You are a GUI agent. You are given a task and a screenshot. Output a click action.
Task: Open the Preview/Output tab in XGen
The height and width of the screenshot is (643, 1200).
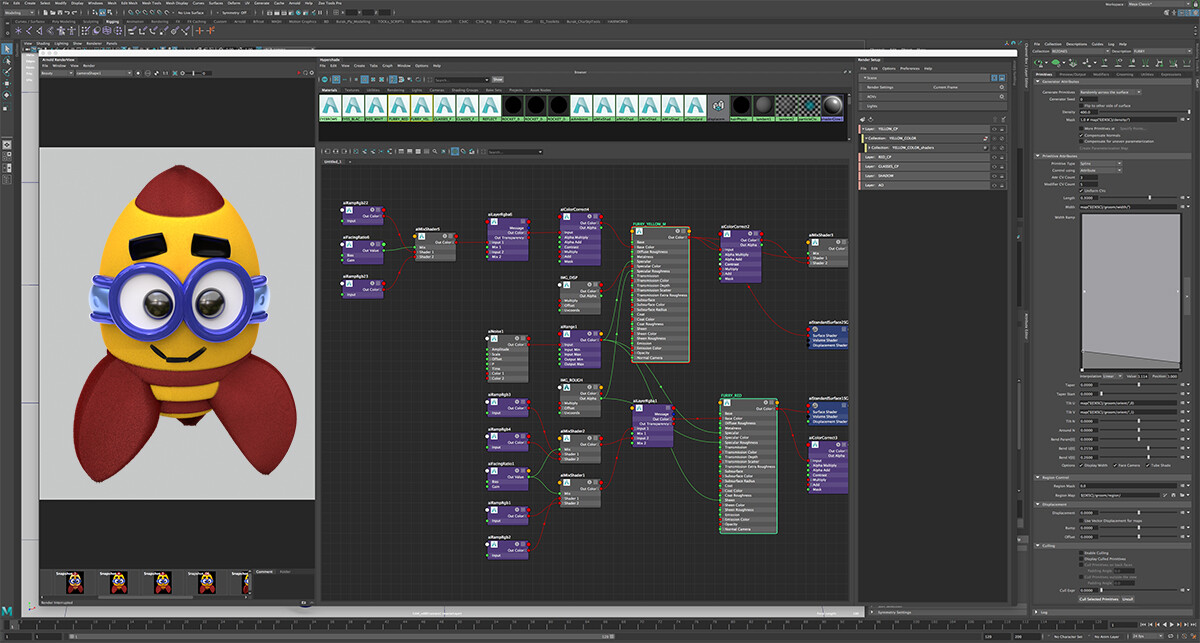coord(1072,74)
